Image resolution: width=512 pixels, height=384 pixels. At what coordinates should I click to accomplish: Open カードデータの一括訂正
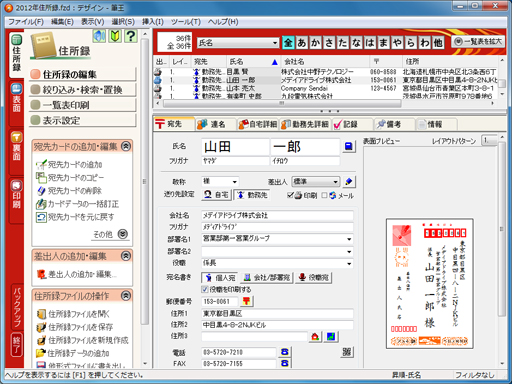77,204
